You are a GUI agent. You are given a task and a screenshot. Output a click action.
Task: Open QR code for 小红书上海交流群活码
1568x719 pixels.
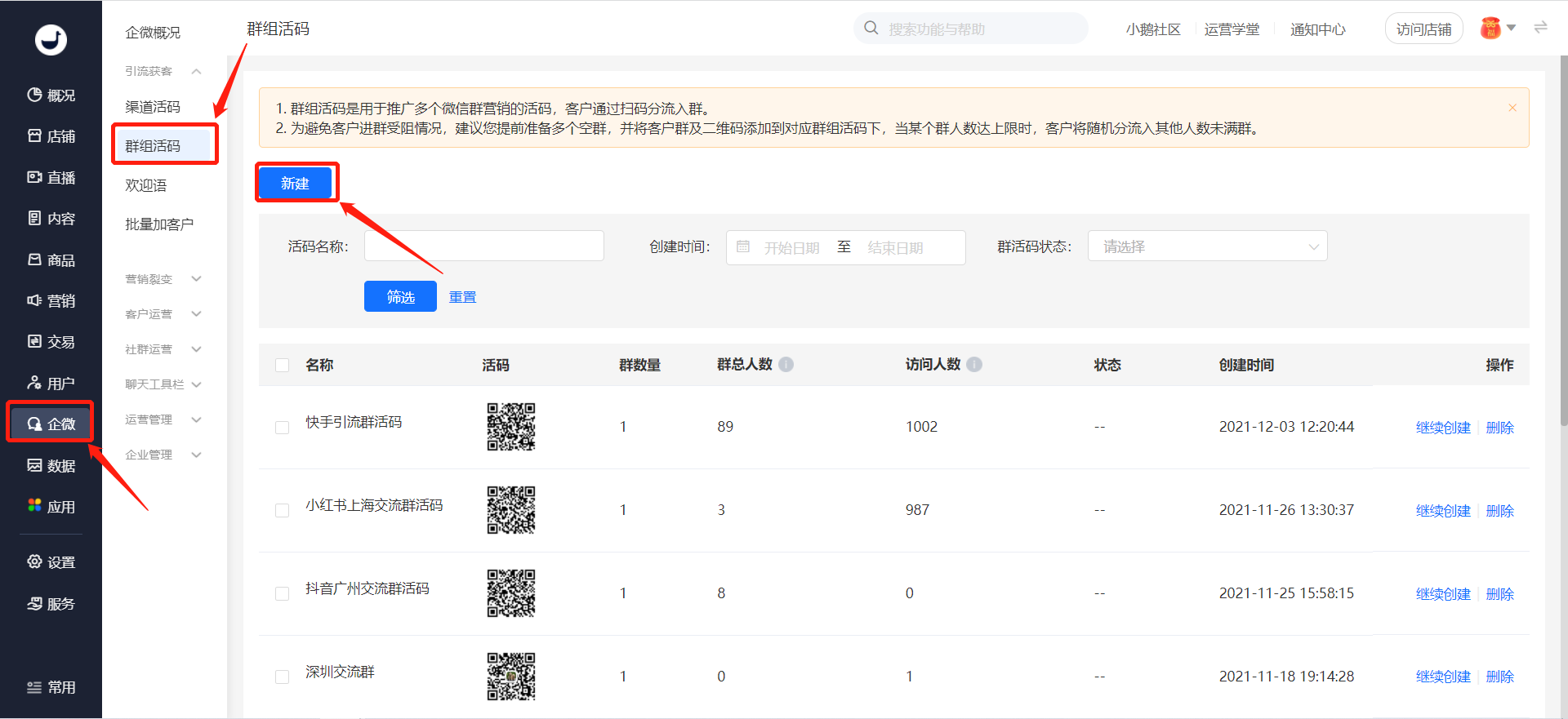511,509
